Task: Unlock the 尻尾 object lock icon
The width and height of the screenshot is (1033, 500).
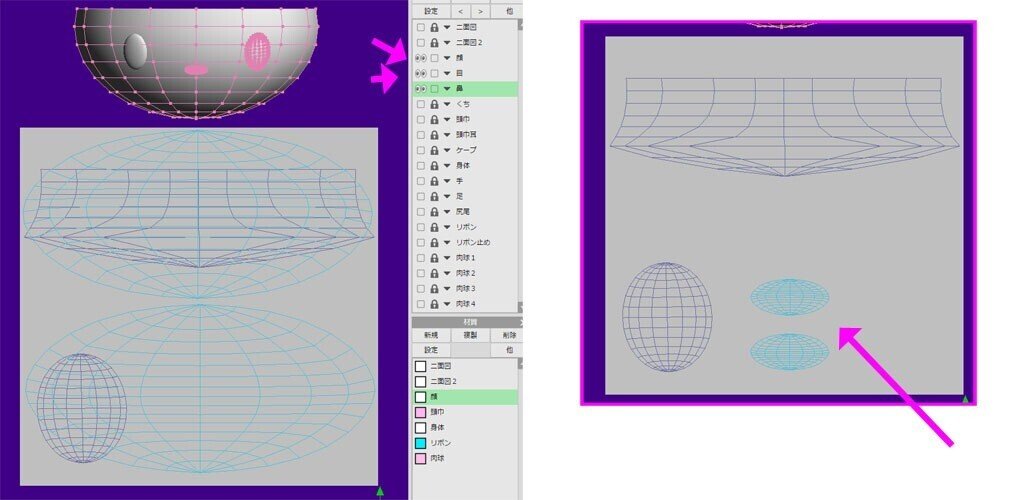Action: click(434, 211)
